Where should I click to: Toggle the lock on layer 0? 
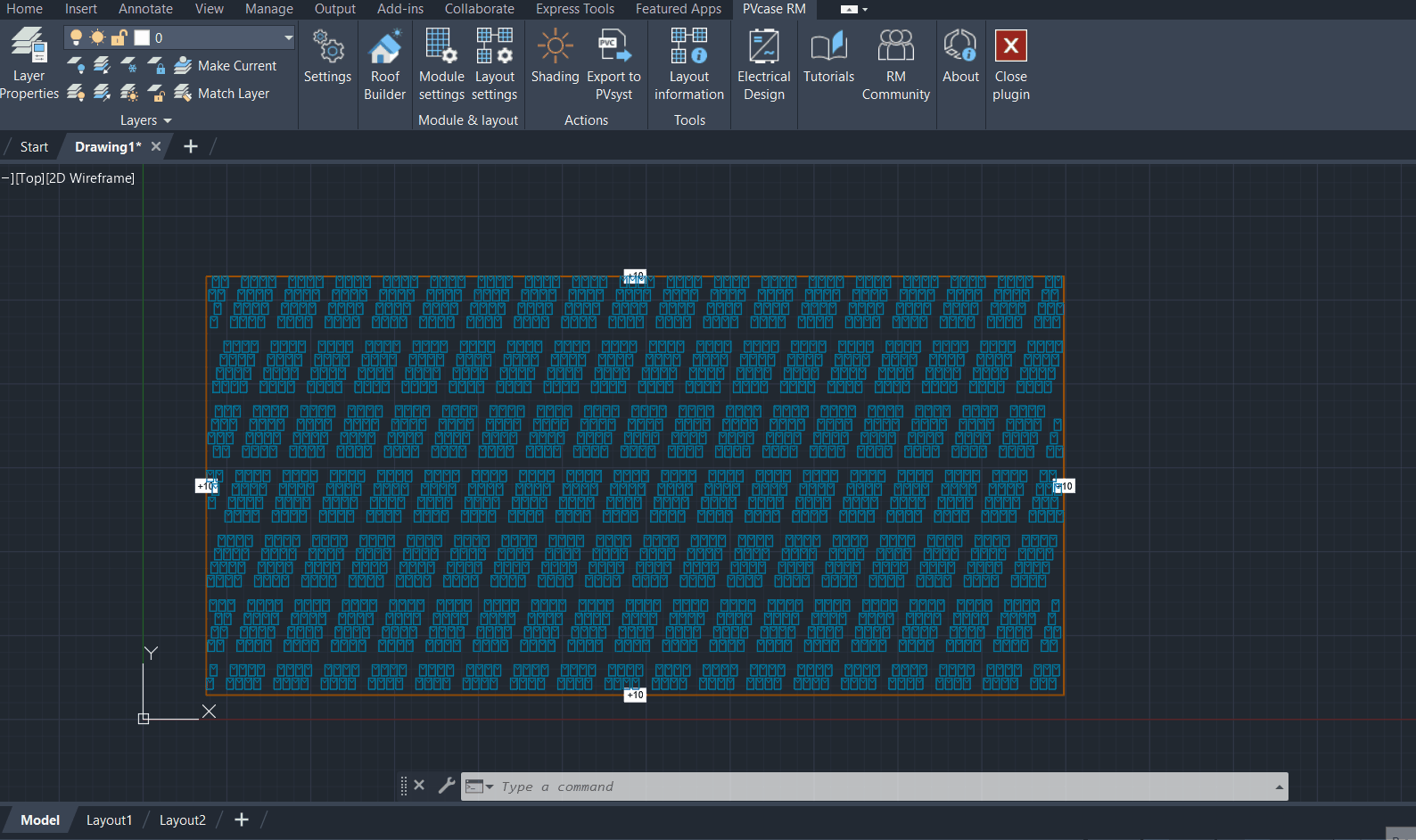119,37
